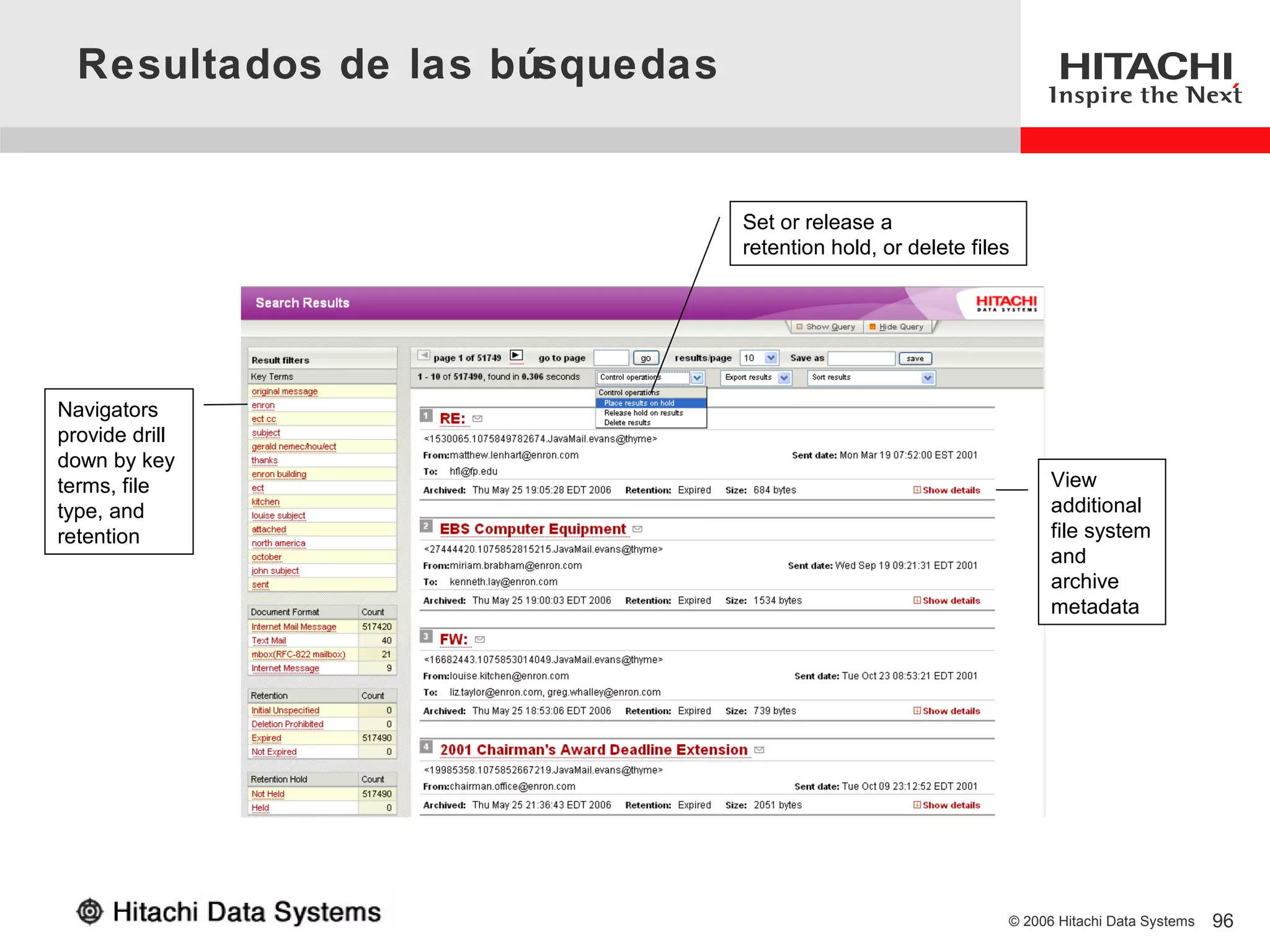
Task: Filter by key term louise subject
Action: (278, 516)
